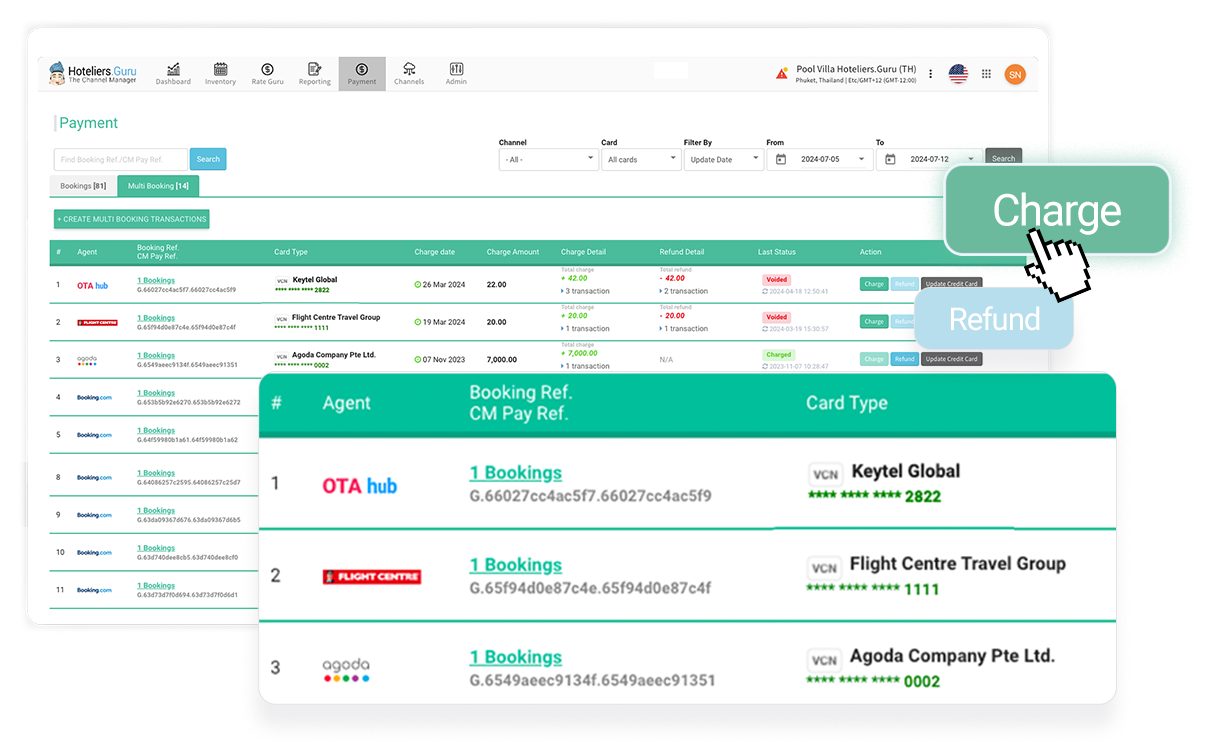Open the Channel dropdown showing - All -
The width and height of the screenshot is (1218, 756).
[x=548, y=159]
